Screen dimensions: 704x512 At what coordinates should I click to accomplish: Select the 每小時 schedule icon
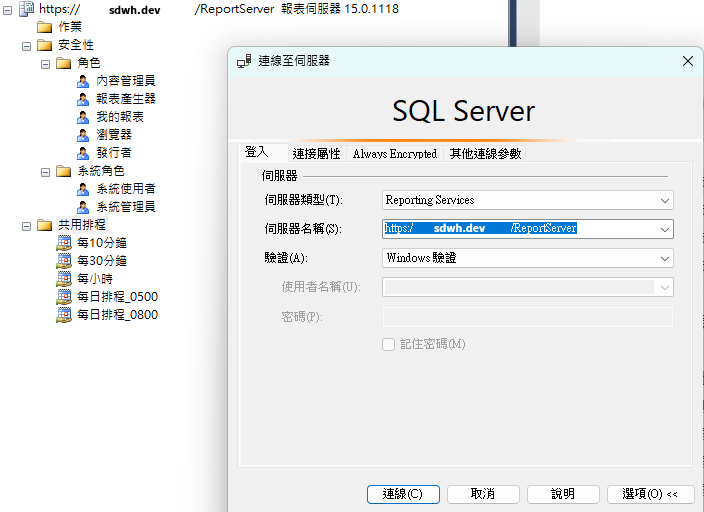pos(64,279)
